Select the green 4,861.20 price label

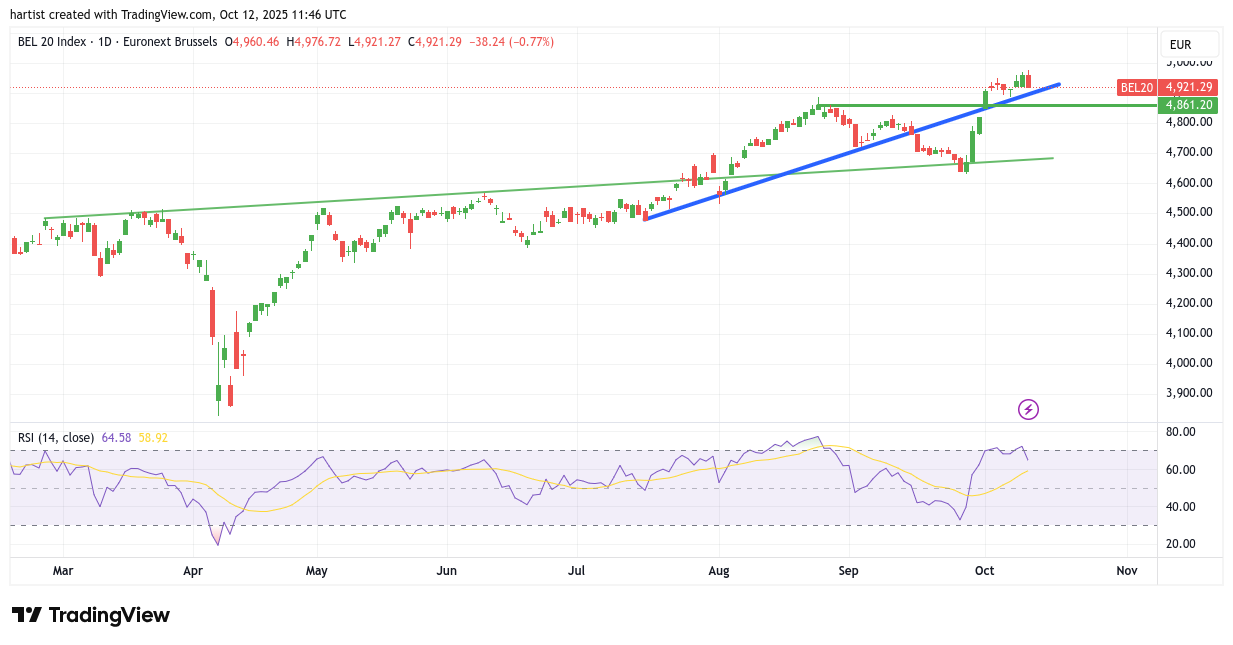(1187, 105)
